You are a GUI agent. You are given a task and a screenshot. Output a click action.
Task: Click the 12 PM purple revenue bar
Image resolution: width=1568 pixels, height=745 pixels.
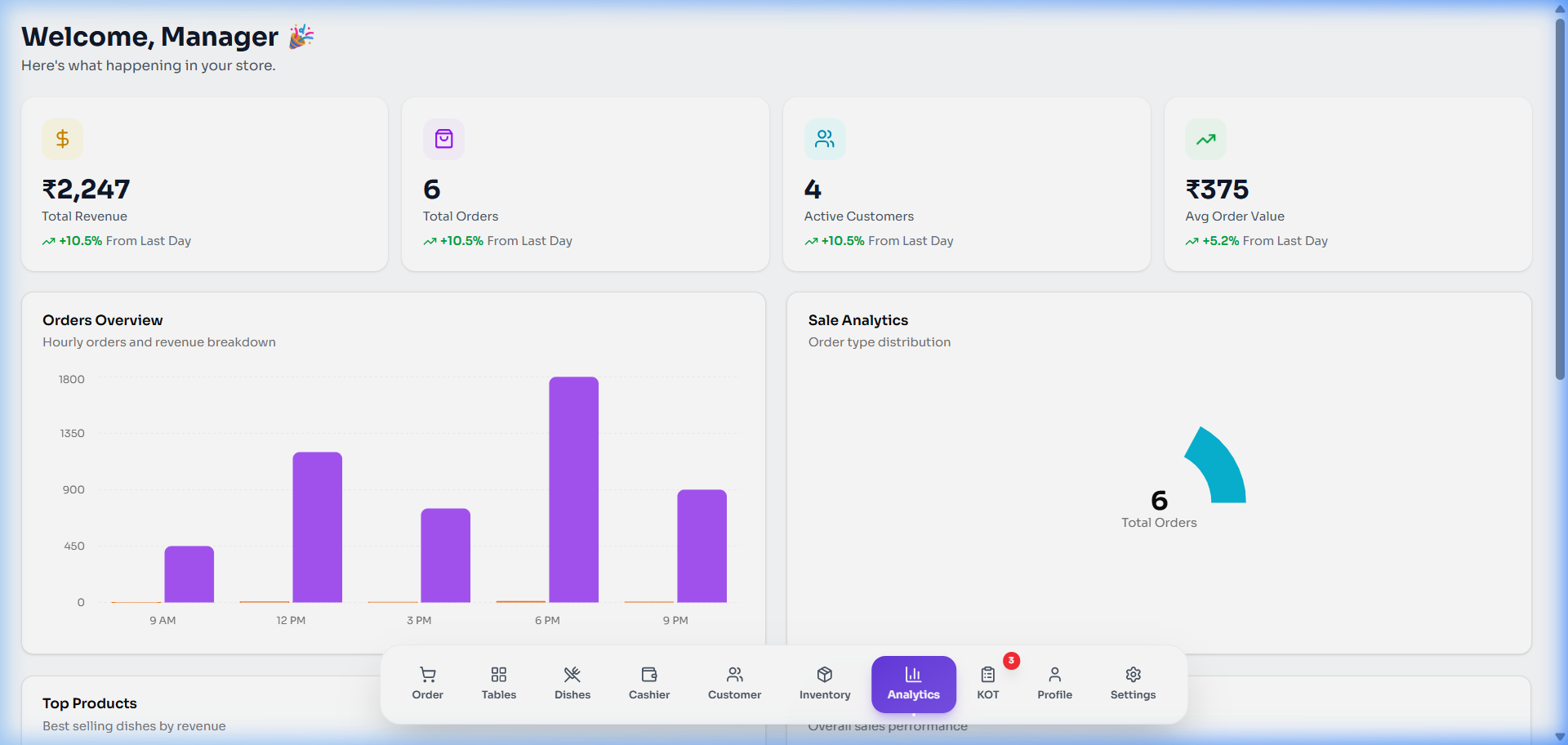pyautogui.click(x=317, y=527)
